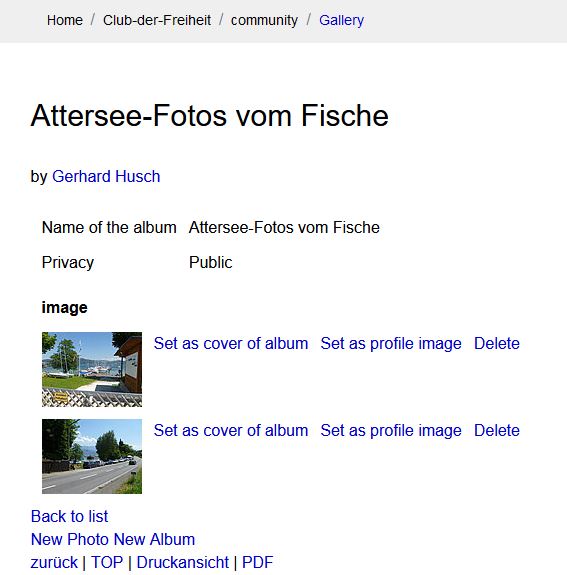Set the first photo as album cover
Screen dimensions: 567x575
231,344
